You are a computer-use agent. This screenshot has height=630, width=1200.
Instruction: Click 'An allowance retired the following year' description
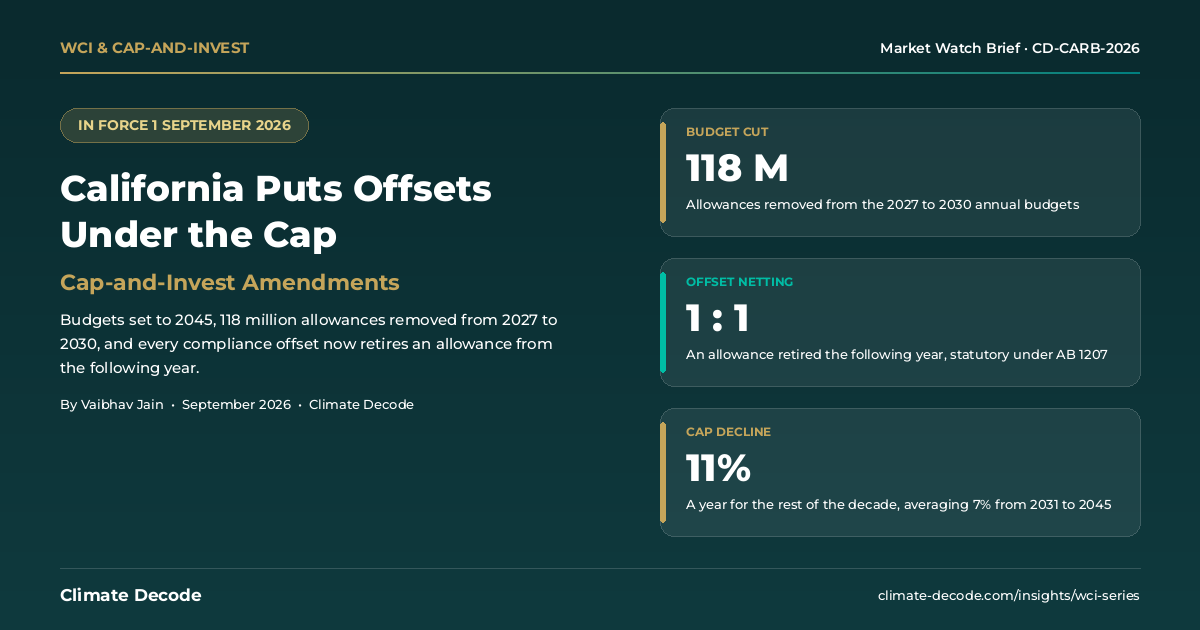[x=896, y=354]
